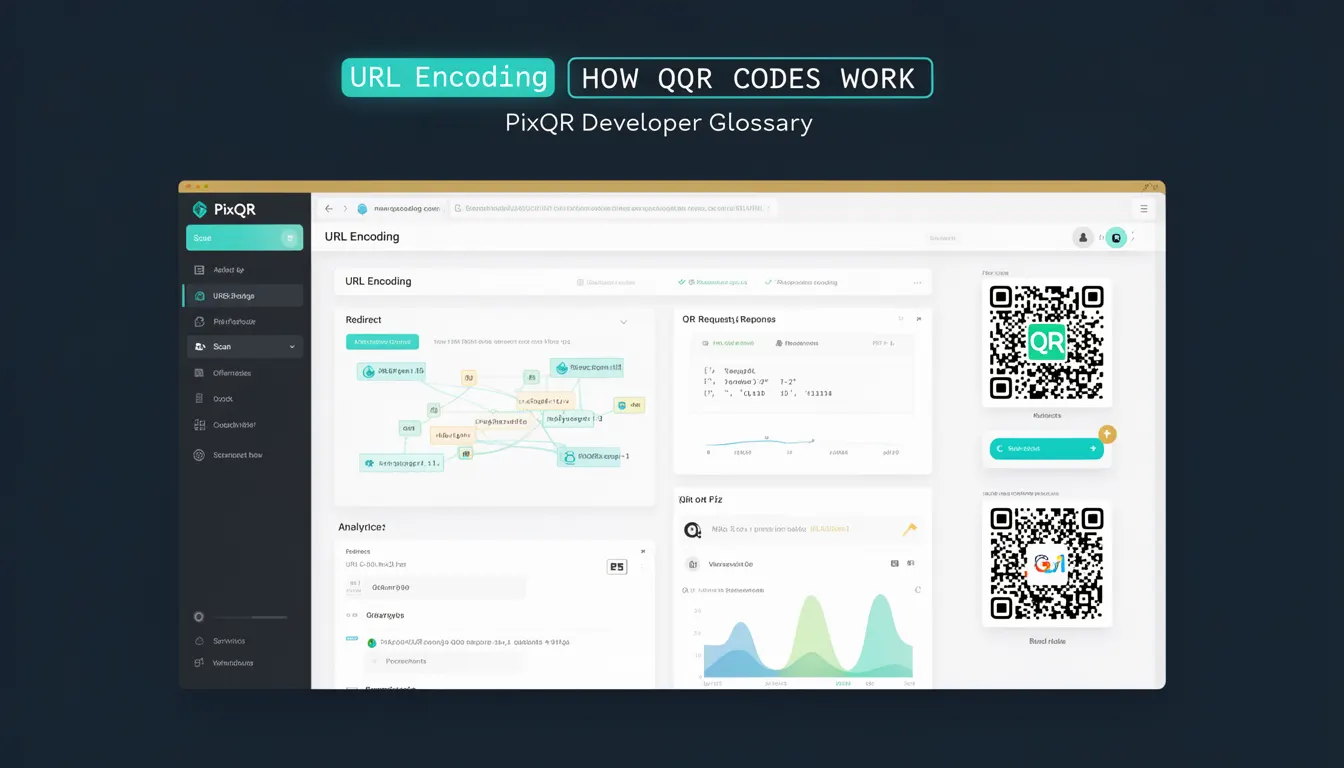Click the orange plus badge beside the teal button
Viewport: 1344px width, 768px height.
tap(1107, 434)
